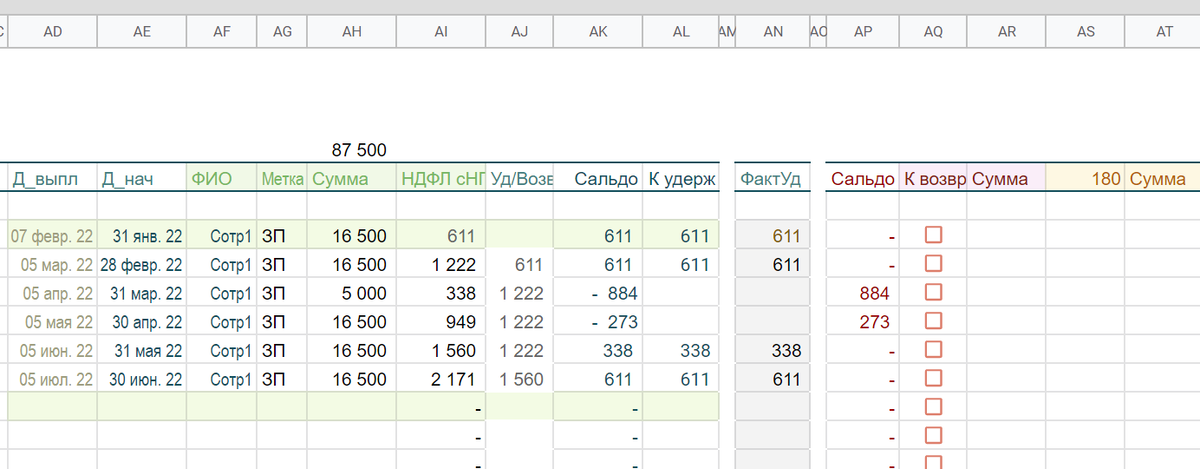Select the ФактУд cell with 338

[x=773, y=351]
